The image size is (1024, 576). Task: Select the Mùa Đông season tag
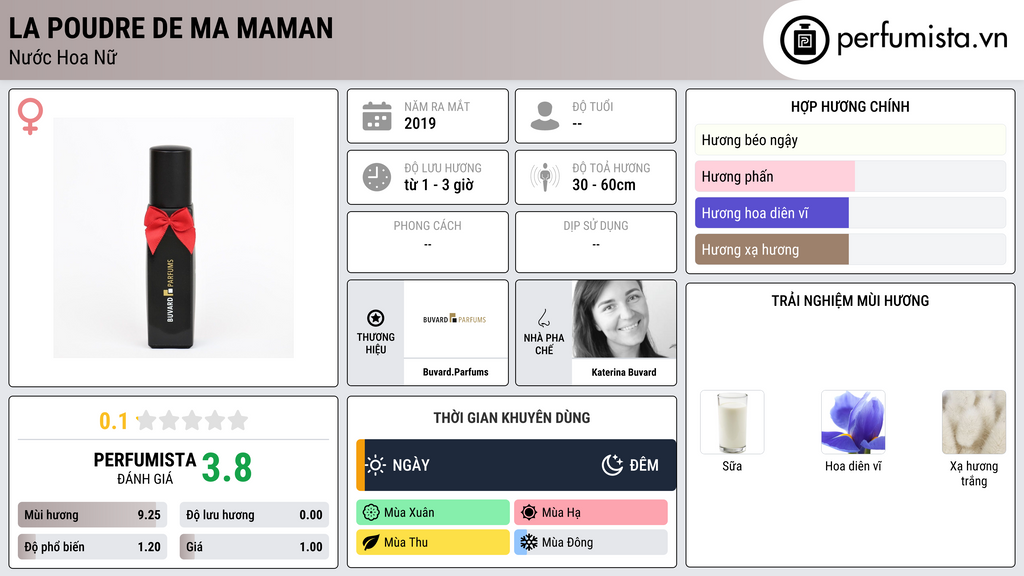[591, 542]
